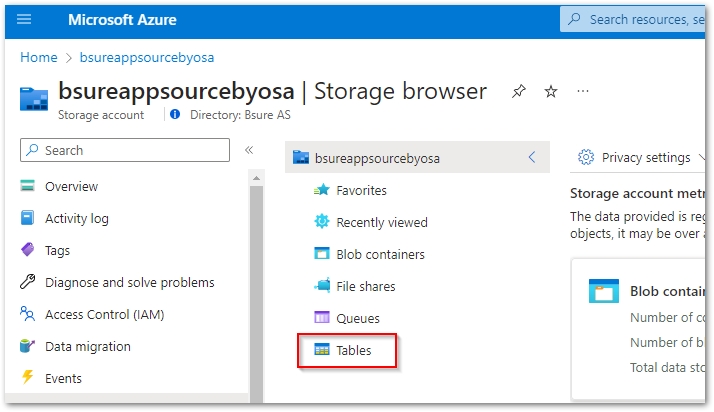Collapse the bsureappsourcebyosa storage tree pane

(532, 158)
